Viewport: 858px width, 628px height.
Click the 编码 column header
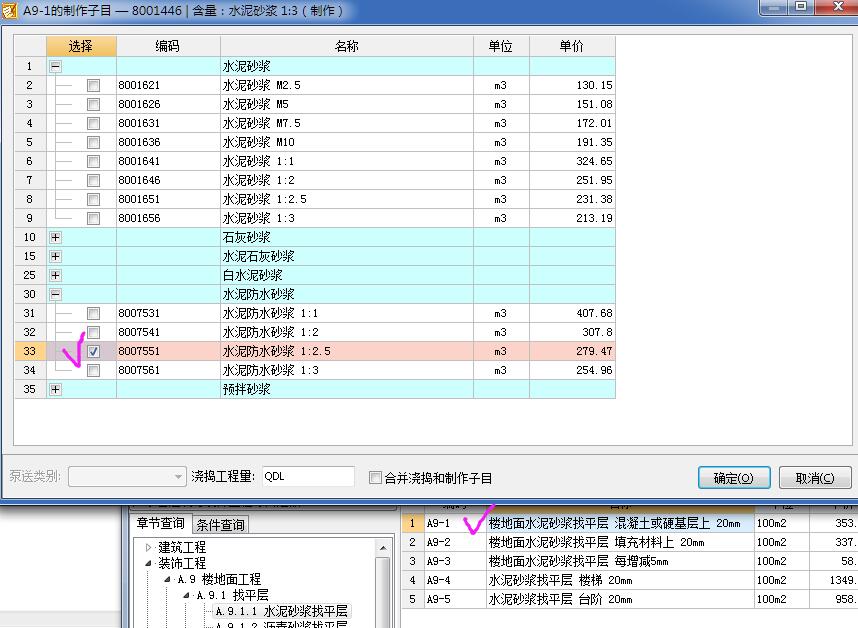point(168,46)
